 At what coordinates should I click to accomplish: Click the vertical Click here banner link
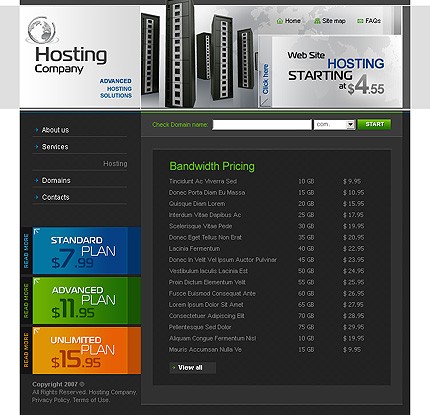click(265, 79)
